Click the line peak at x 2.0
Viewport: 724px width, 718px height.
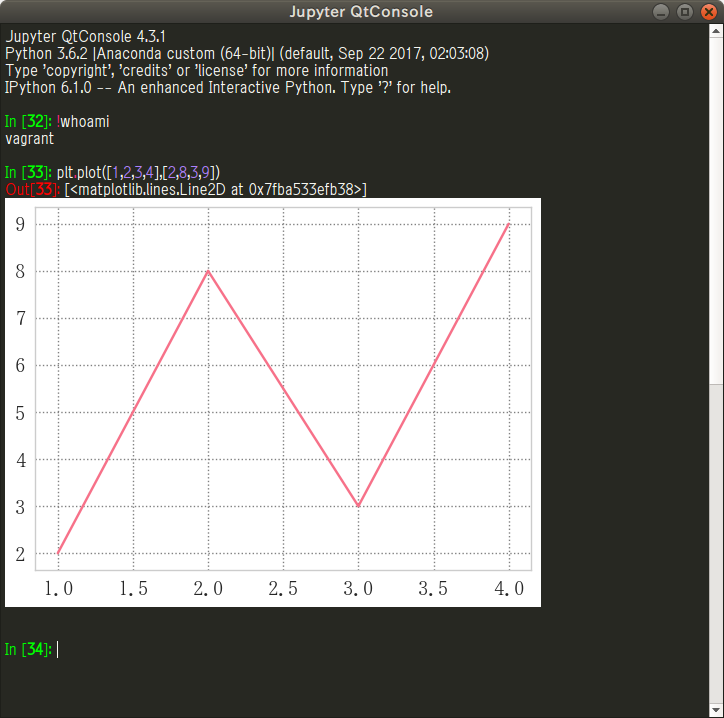208,271
